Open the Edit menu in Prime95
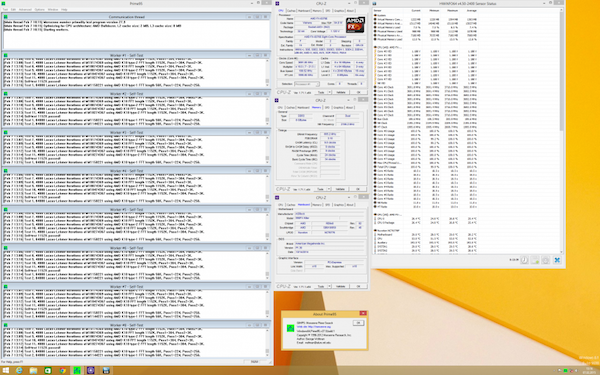The width and height of the screenshot is (600, 375). pos(13,9)
